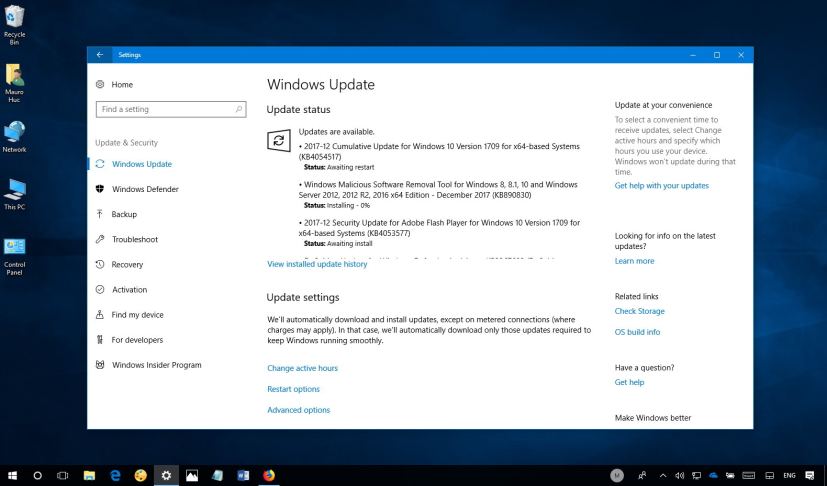Click the Recovery clock icon
Screen dimensions: 827x486
(x=100, y=264)
